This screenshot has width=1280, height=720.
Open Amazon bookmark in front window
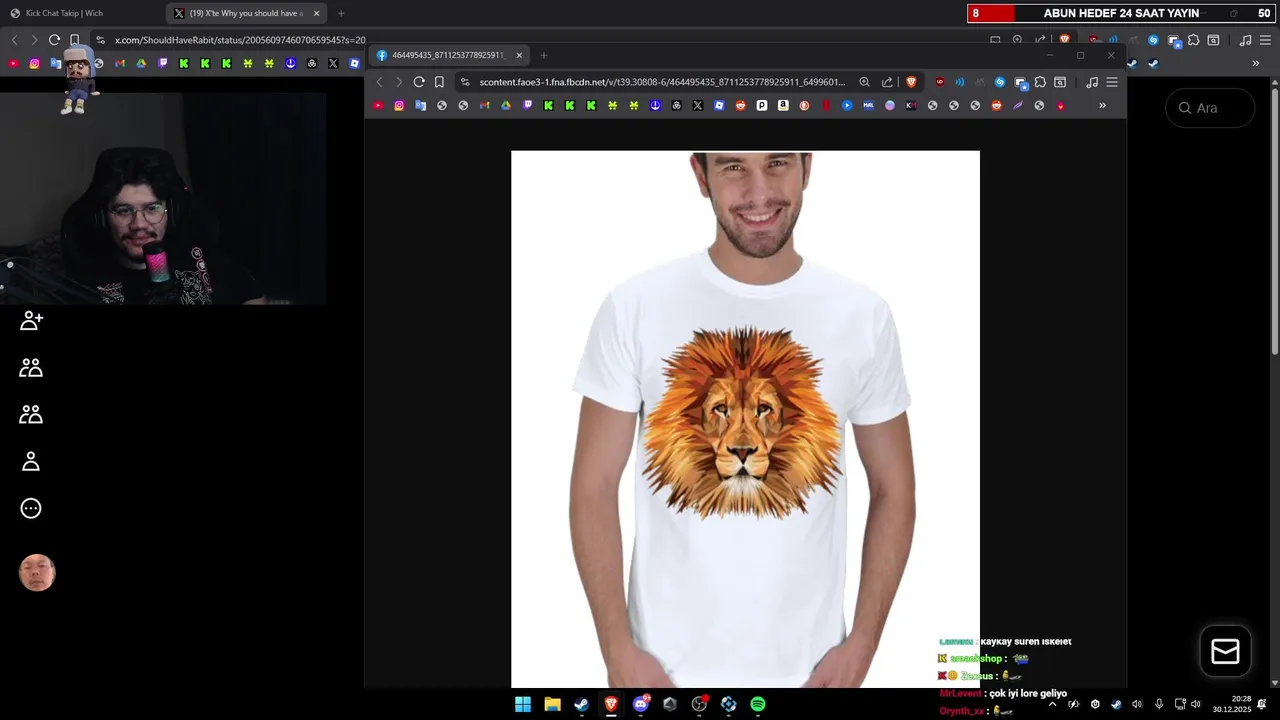(783, 105)
